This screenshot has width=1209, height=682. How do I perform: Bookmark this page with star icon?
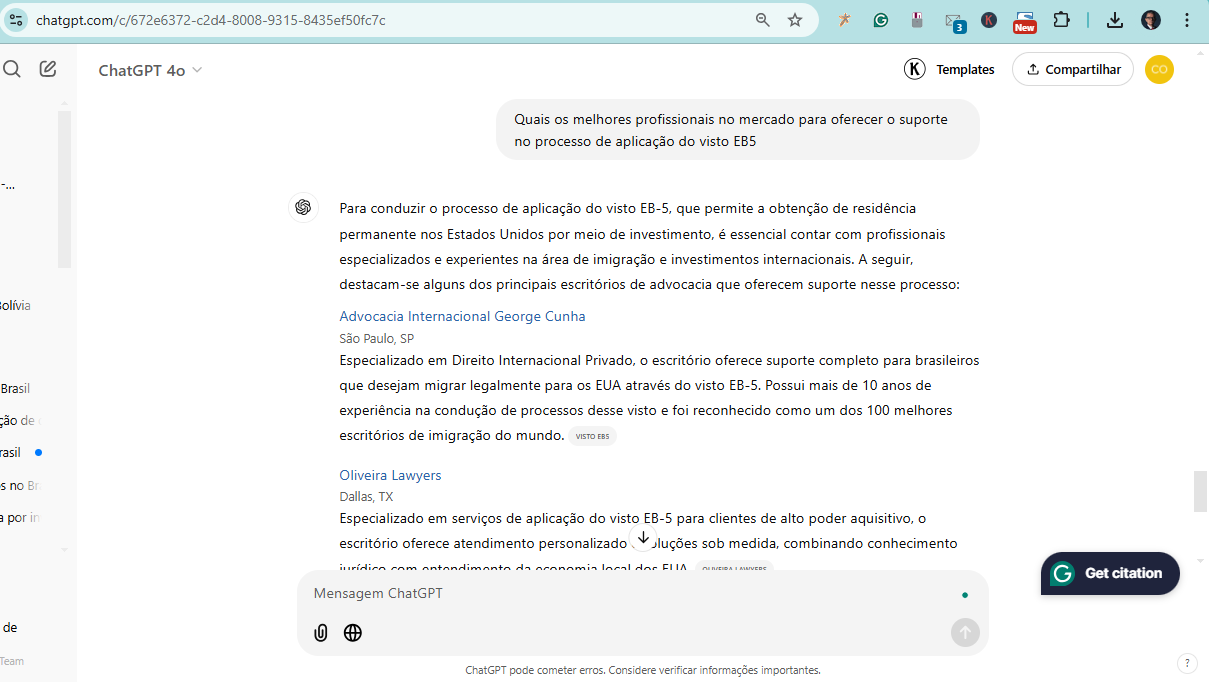coord(795,20)
